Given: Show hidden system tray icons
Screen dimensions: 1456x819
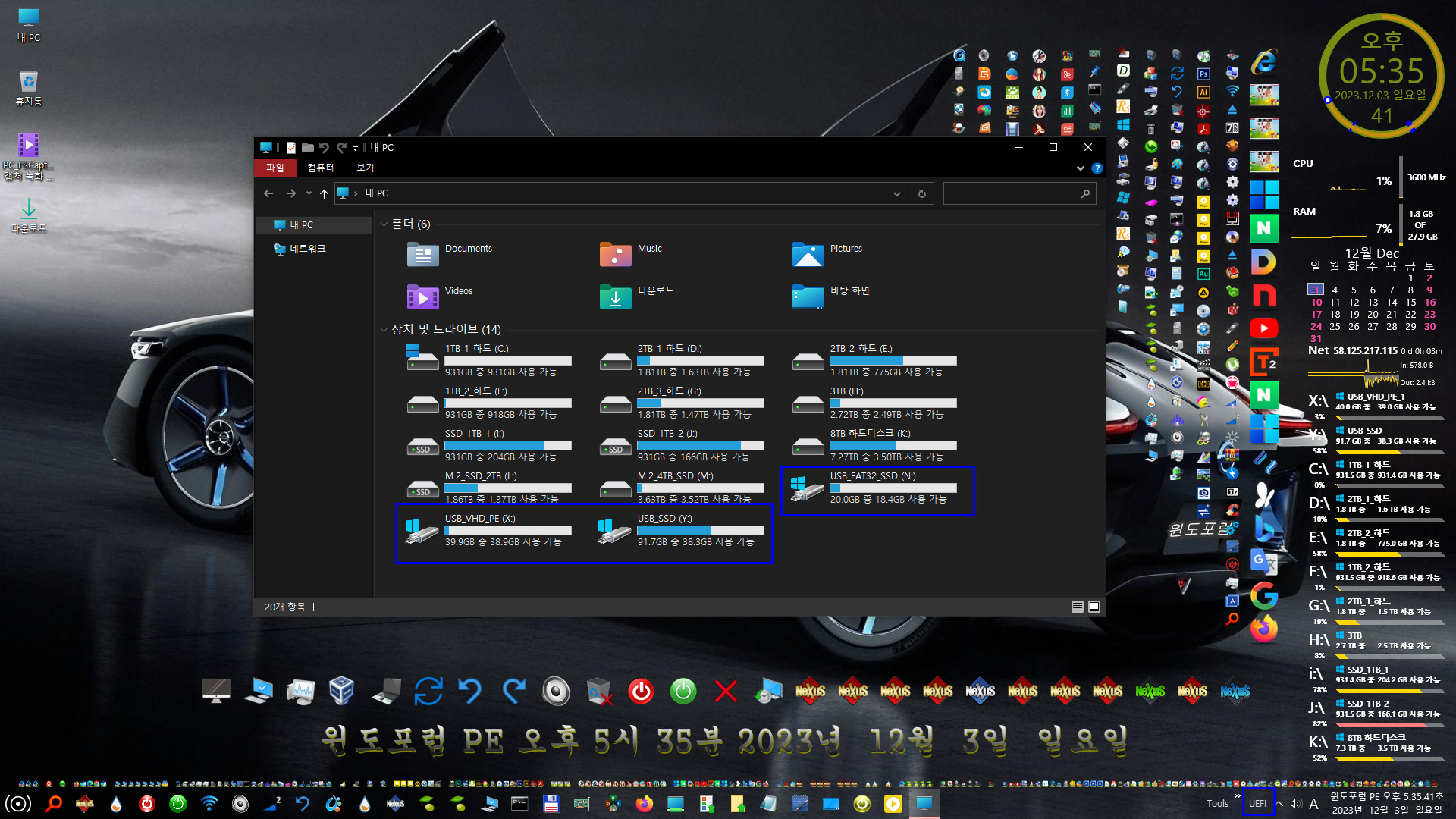Looking at the screenshot, I should [1279, 804].
